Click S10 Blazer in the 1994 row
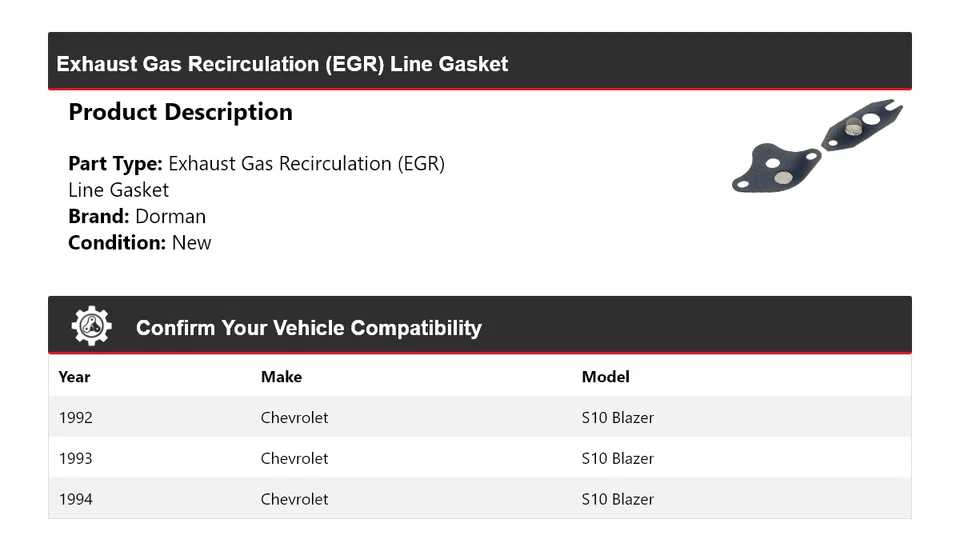The image size is (960, 551). click(x=617, y=499)
